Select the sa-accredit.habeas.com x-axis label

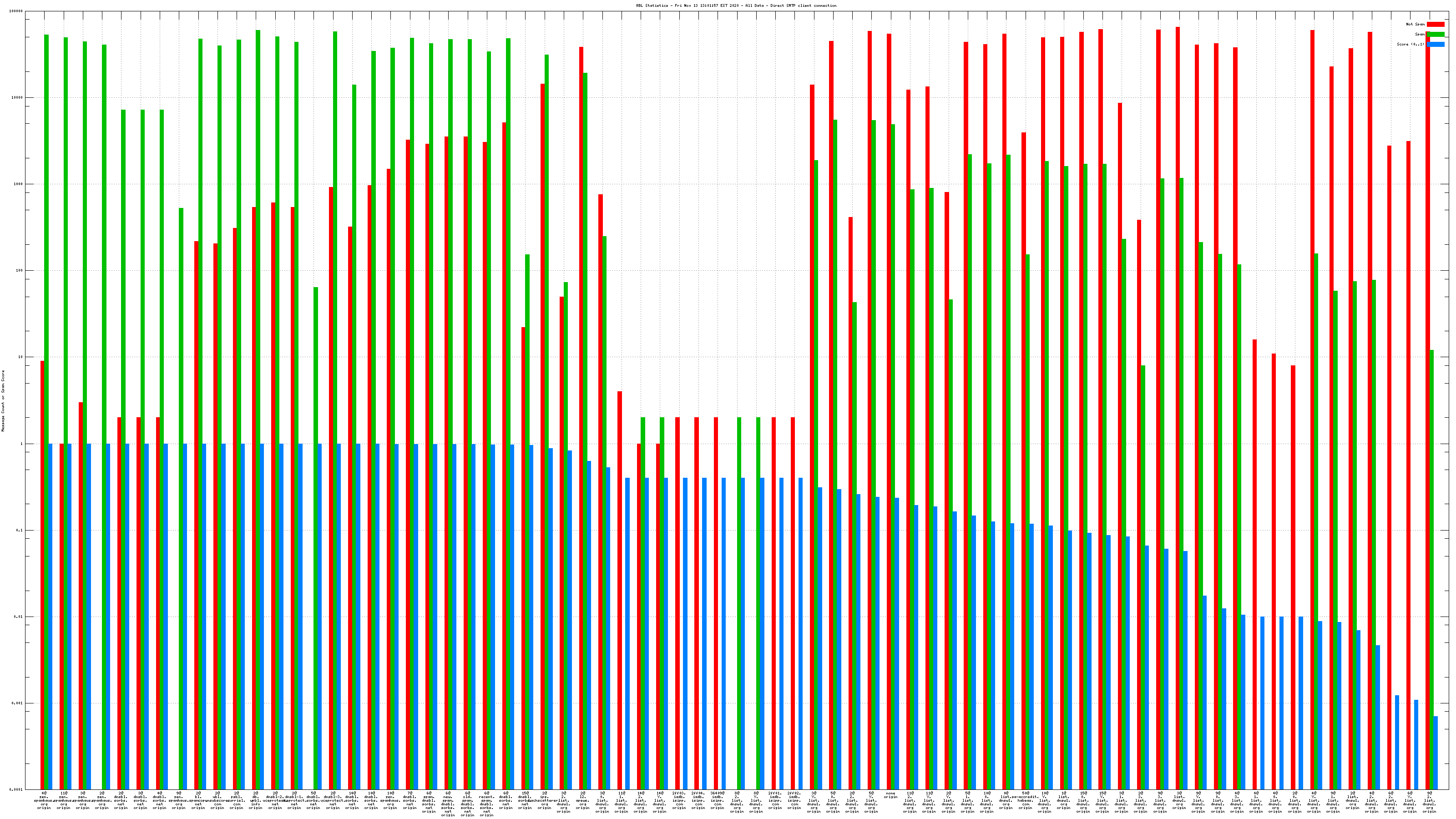(1025, 800)
